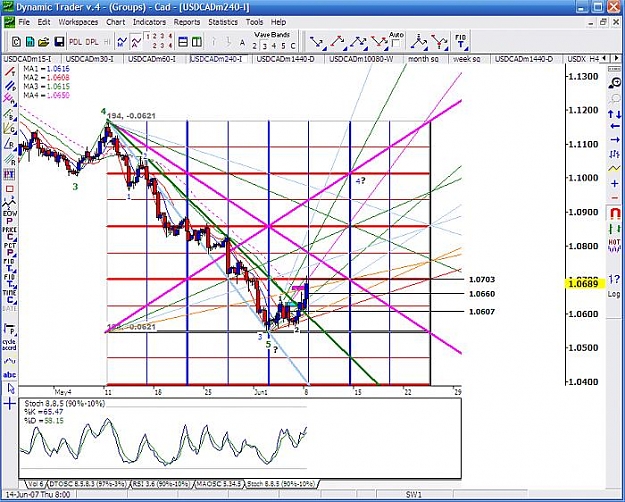Select the TIME C tool
Image resolution: width=625 pixels, height=502 pixels.
10,297
